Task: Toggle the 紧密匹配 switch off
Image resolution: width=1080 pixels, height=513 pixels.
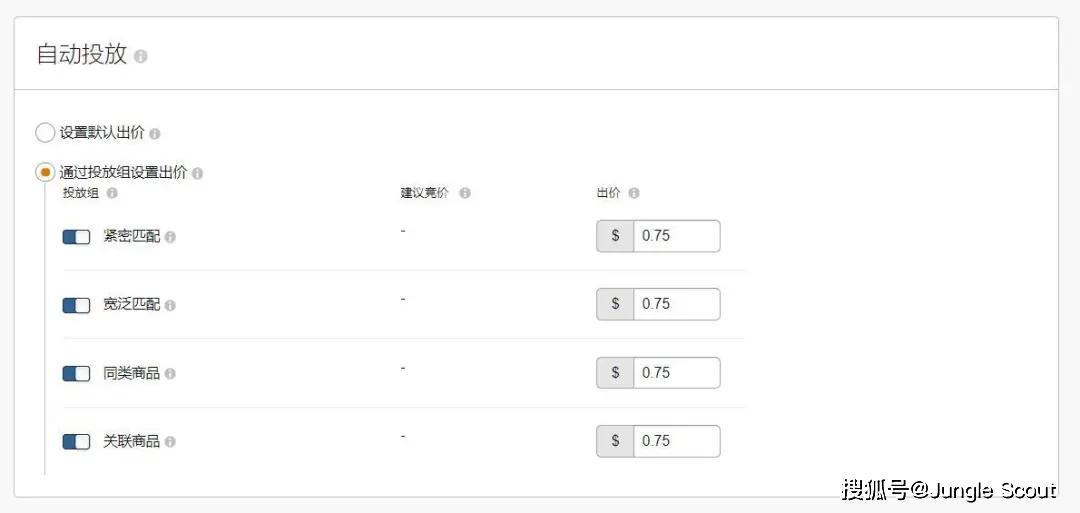Action: (76, 237)
